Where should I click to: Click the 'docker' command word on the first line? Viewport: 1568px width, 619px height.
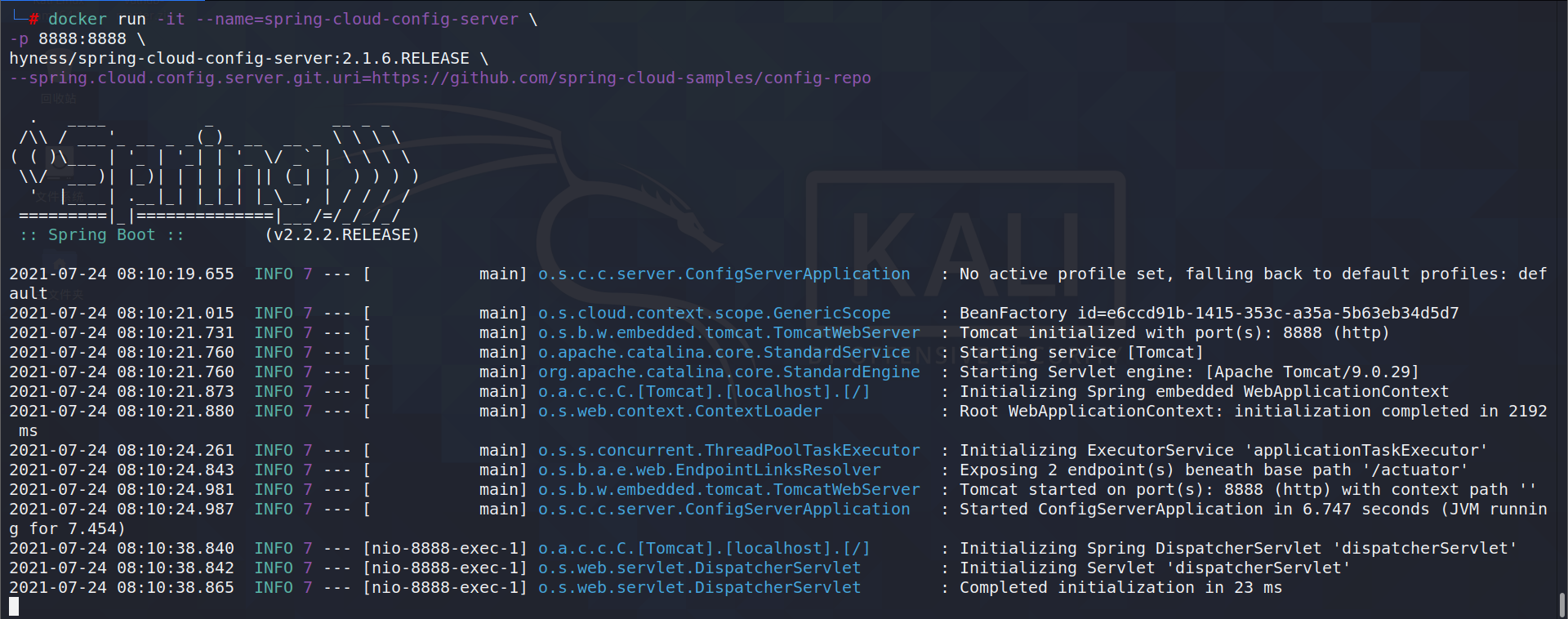pos(78,20)
